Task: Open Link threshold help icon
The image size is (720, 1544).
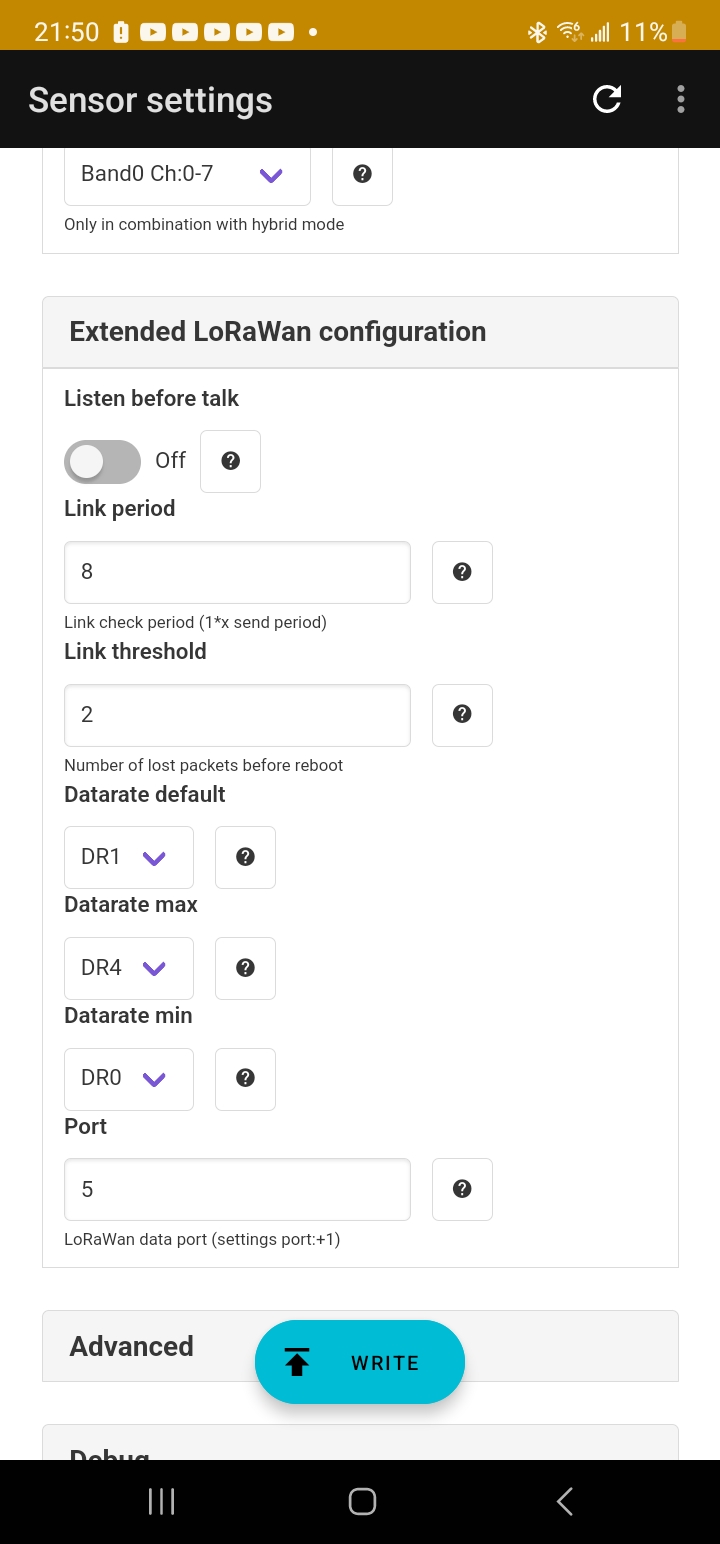Action: pyautogui.click(x=462, y=714)
